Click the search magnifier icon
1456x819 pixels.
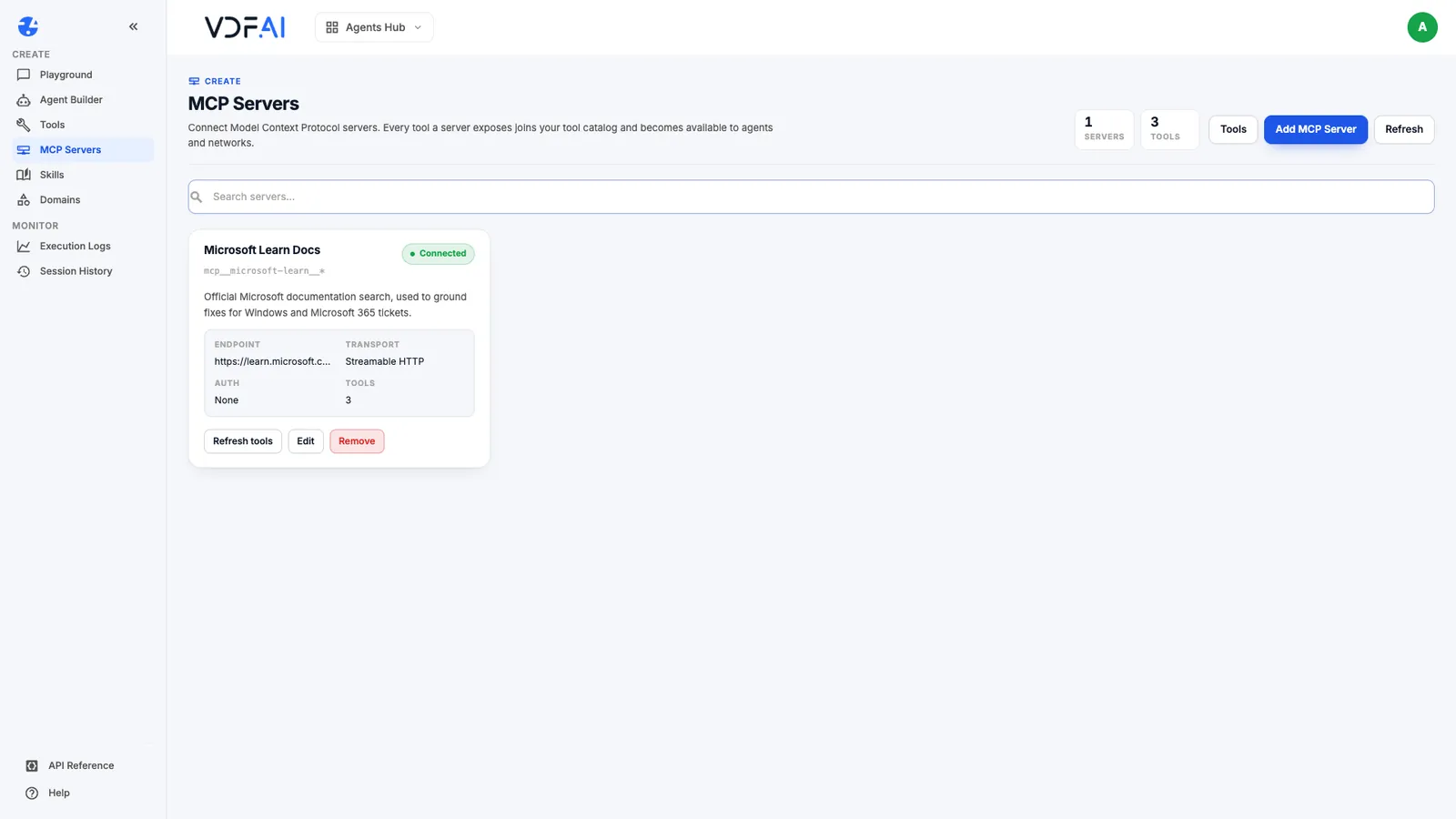click(x=197, y=197)
